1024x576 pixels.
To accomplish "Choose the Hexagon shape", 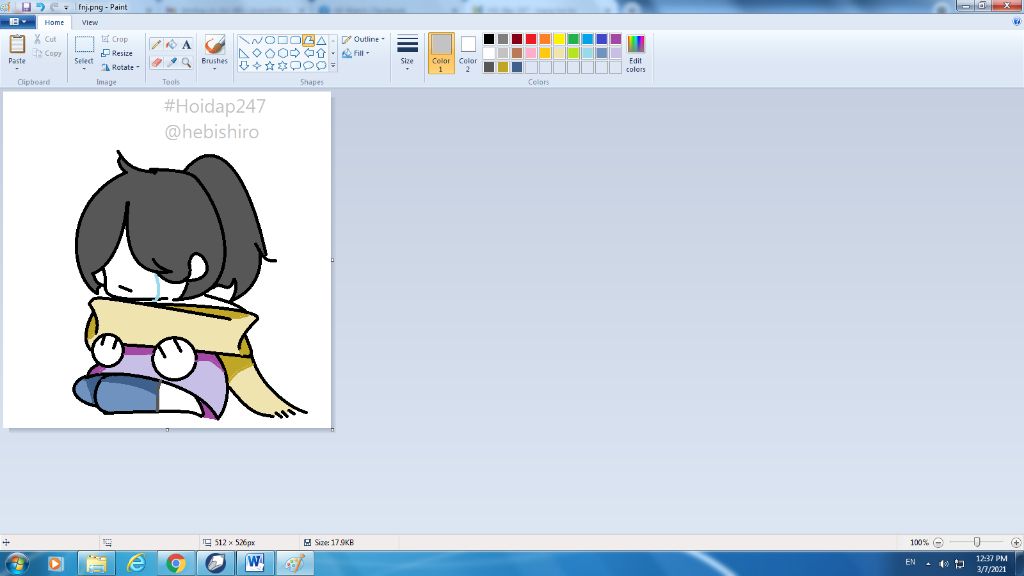I will [x=283, y=53].
